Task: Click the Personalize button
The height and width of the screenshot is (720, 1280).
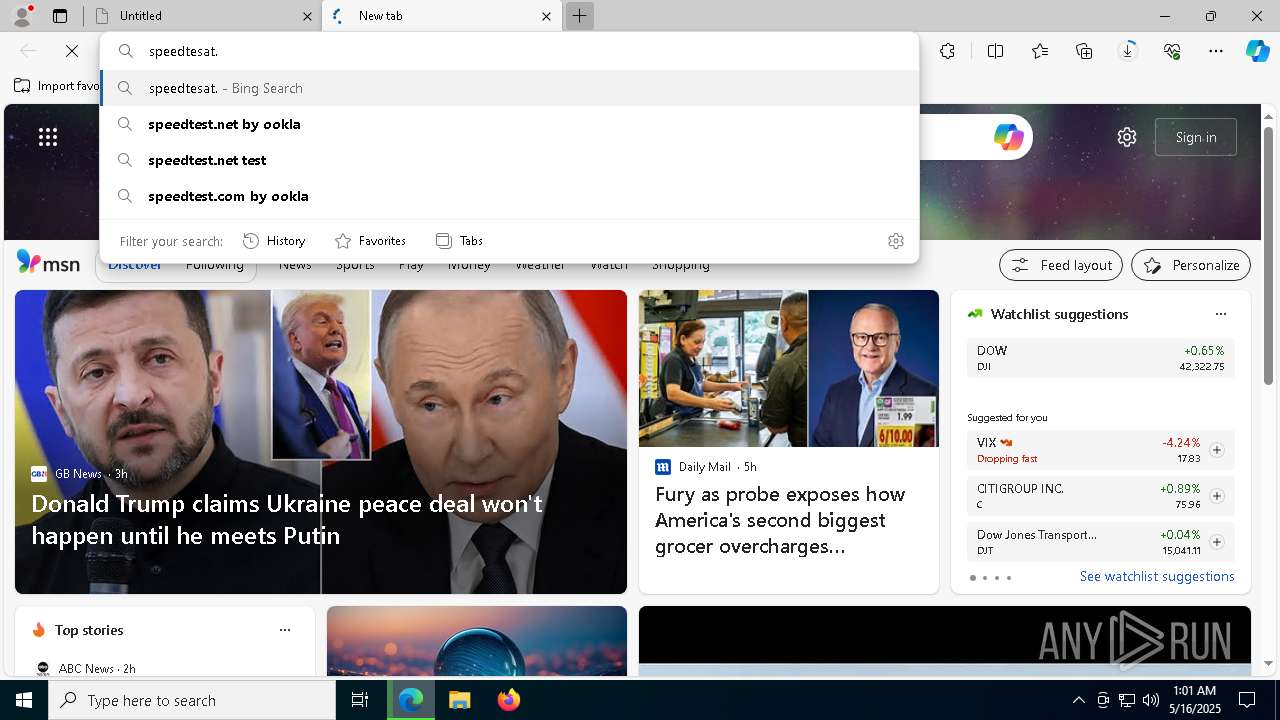Action: 1191,265
